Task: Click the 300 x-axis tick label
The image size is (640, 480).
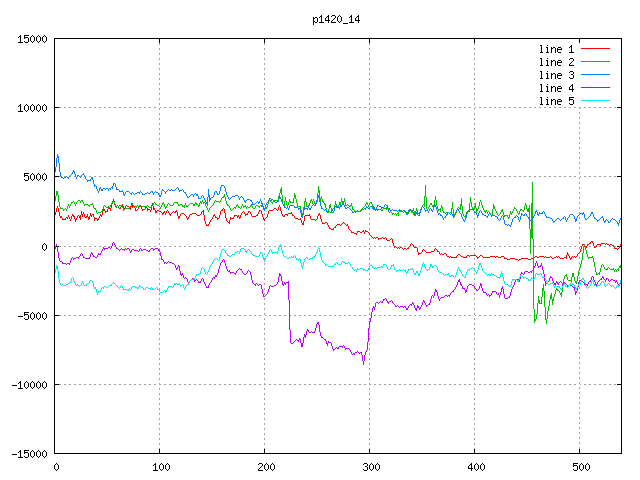Action: click(369, 467)
